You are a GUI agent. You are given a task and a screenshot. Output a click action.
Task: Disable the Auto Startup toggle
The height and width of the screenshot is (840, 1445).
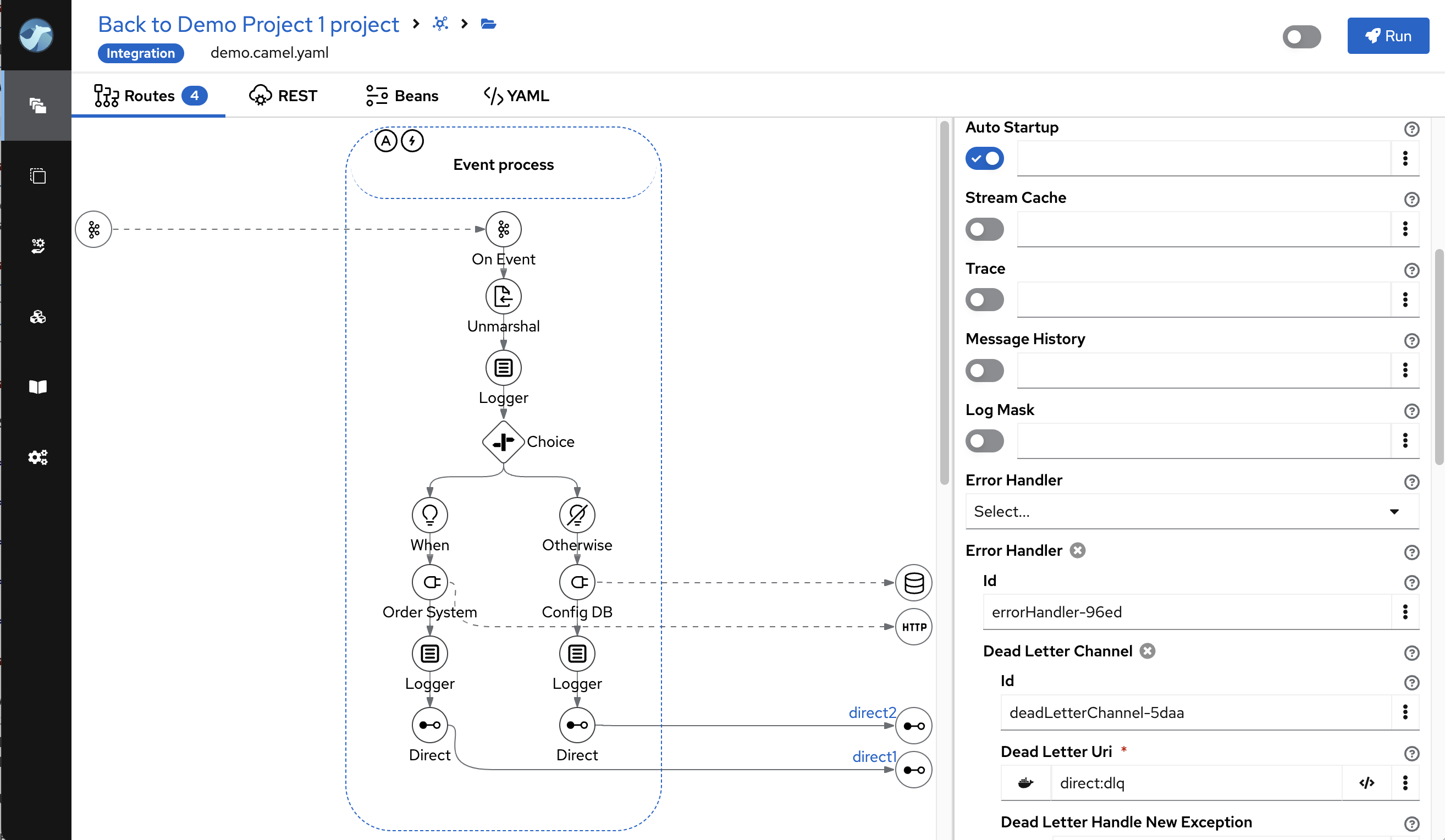984,158
